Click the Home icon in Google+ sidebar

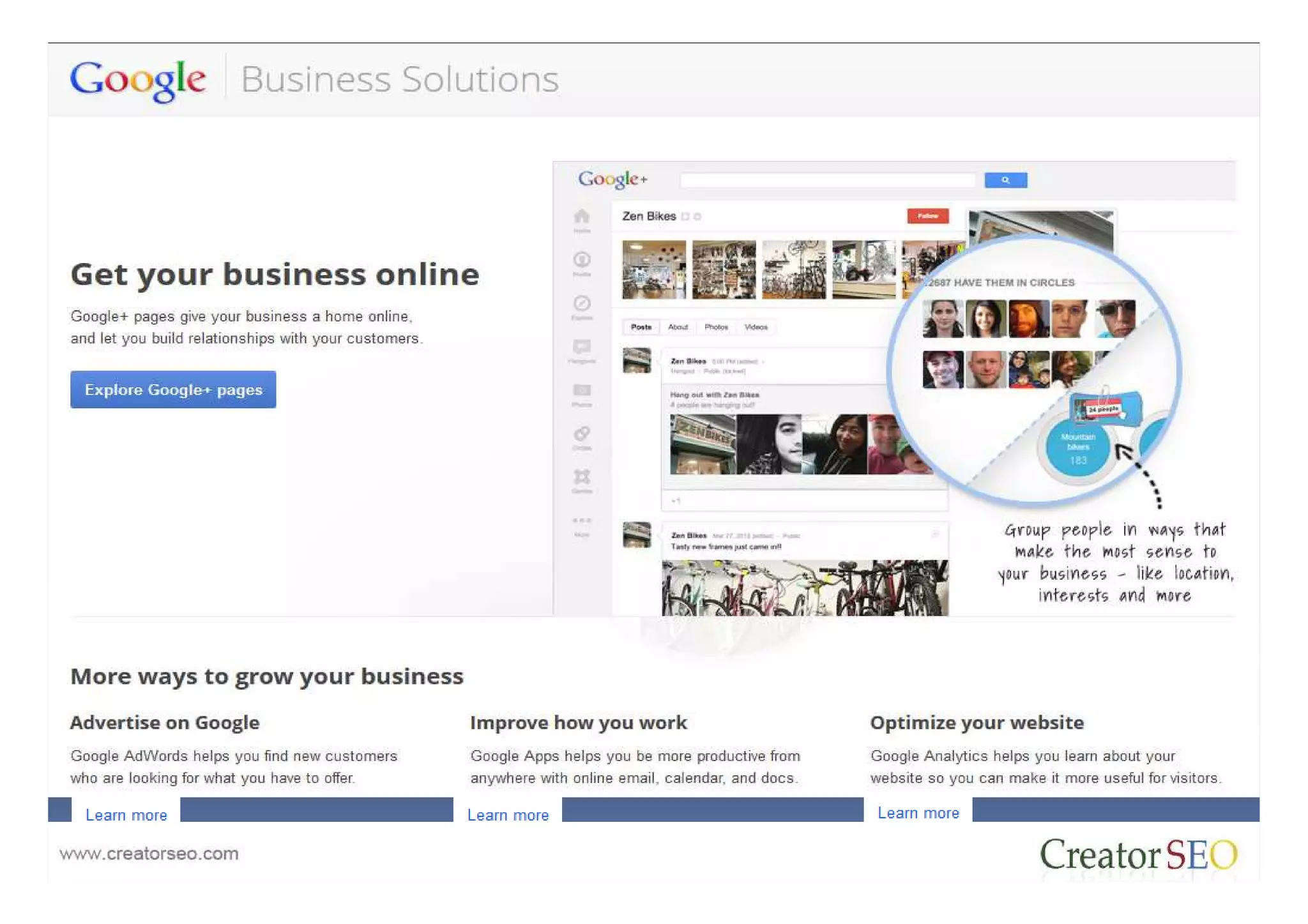tap(581, 217)
